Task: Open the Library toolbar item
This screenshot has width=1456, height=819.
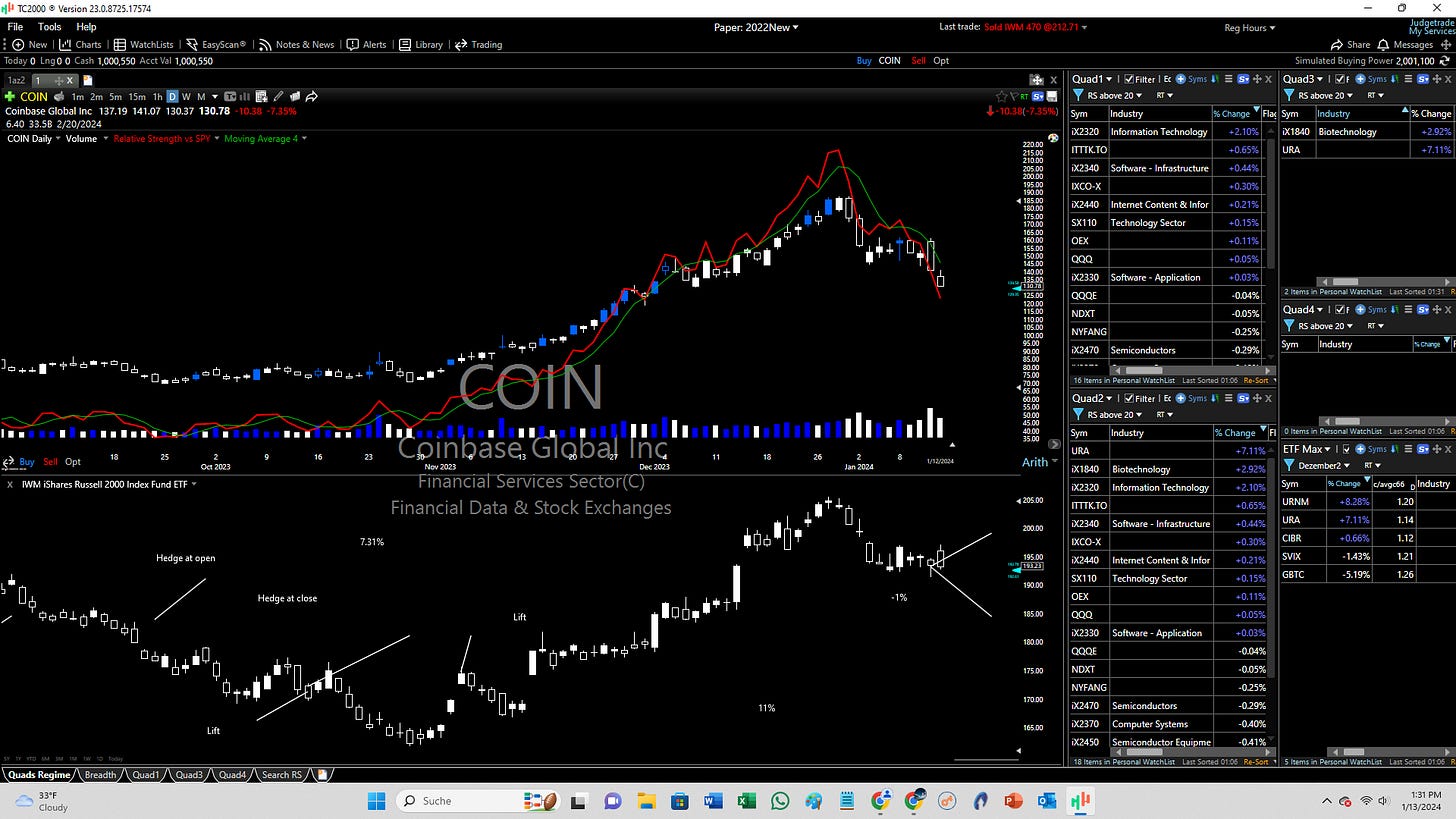Action: [x=421, y=44]
